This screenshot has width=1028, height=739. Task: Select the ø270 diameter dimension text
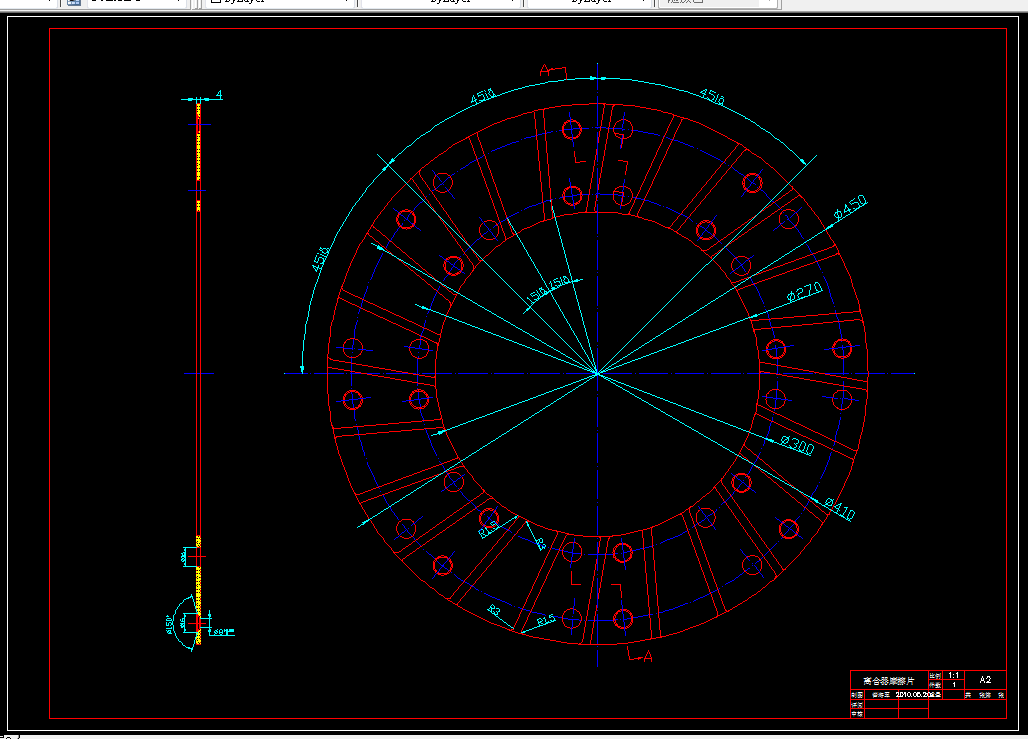pos(804,292)
